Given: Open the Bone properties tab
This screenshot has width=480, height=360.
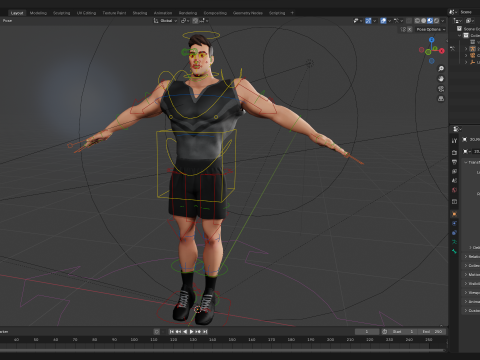Looking at the screenshot, I should (454, 251).
